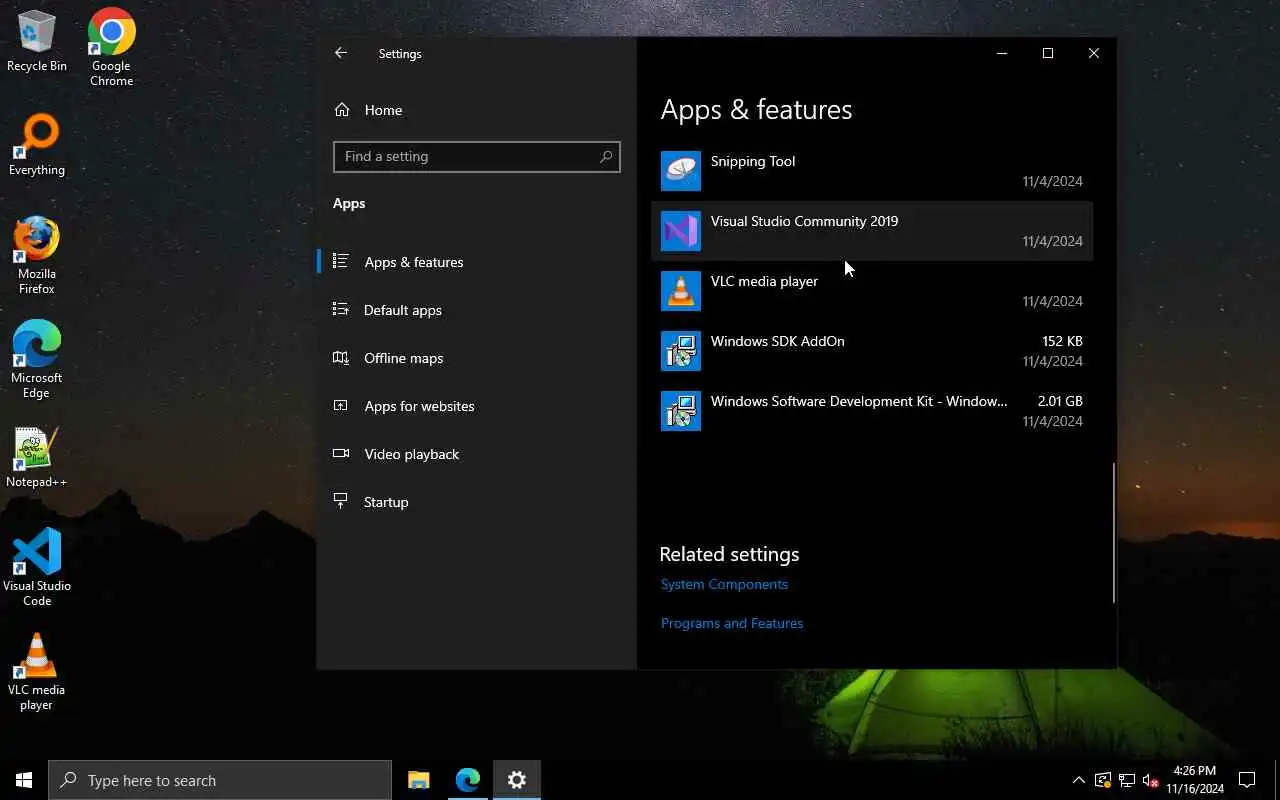Open the Programs and Features link

point(732,623)
